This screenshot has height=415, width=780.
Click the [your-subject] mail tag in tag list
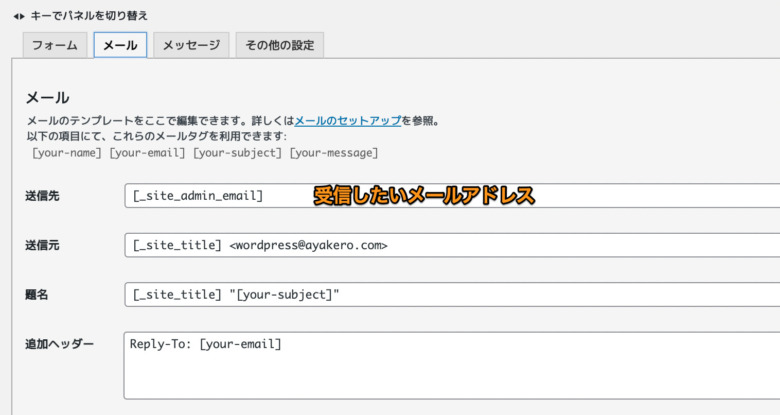click(237, 153)
